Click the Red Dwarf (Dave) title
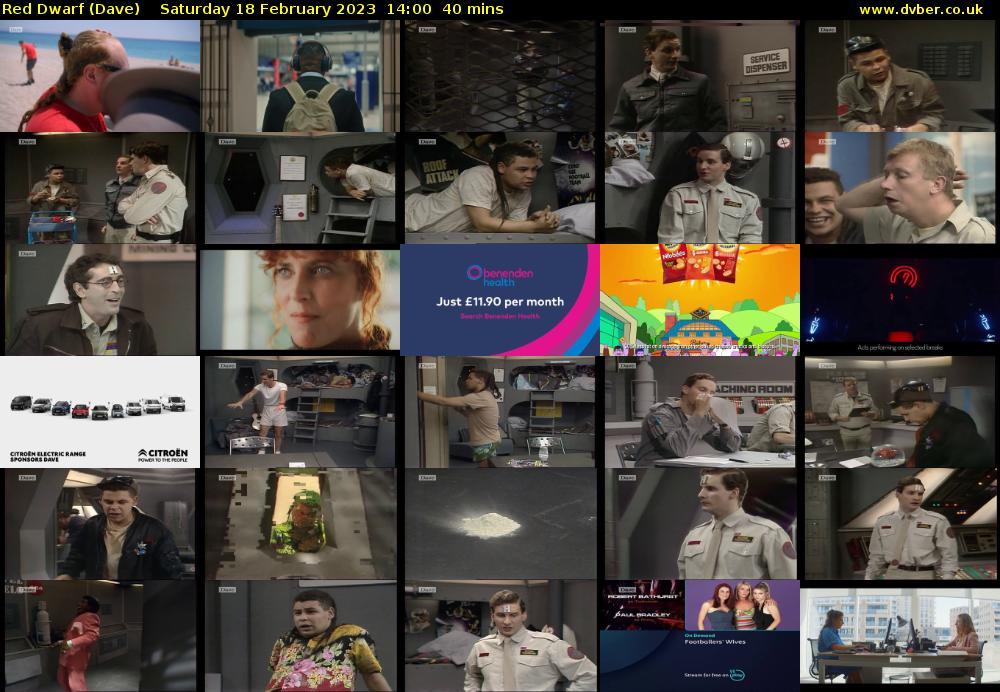This screenshot has width=1000, height=692. tap(71, 9)
